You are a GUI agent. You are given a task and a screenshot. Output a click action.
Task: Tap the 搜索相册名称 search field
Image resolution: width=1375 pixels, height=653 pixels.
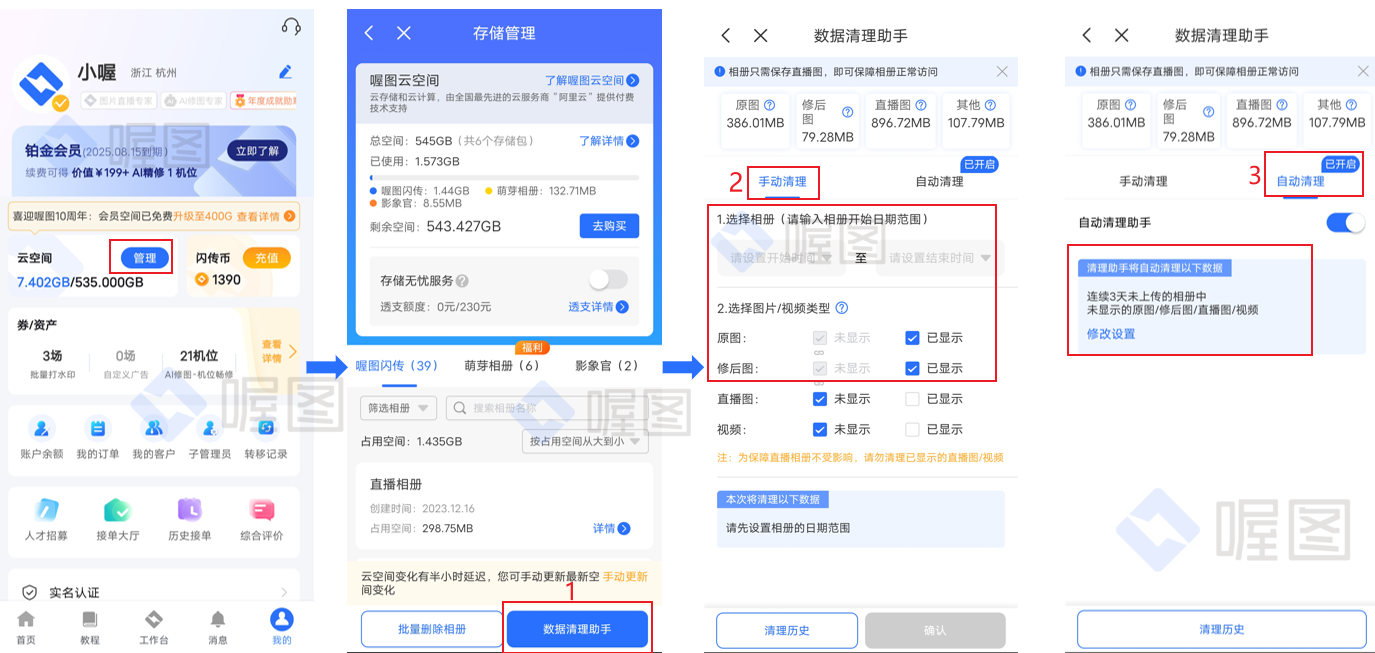tap(546, 408)
